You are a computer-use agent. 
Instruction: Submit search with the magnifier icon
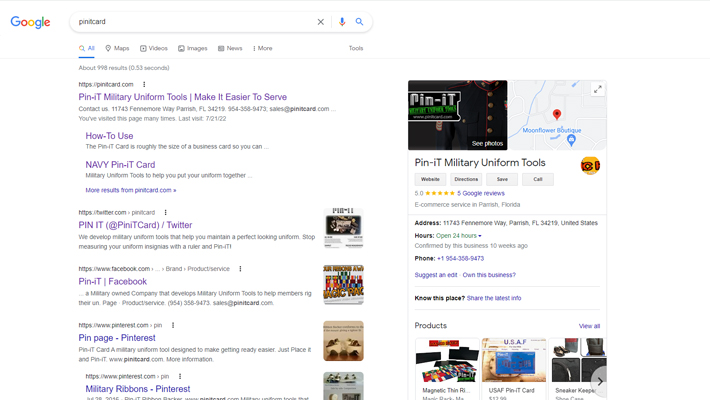point(359,22)
